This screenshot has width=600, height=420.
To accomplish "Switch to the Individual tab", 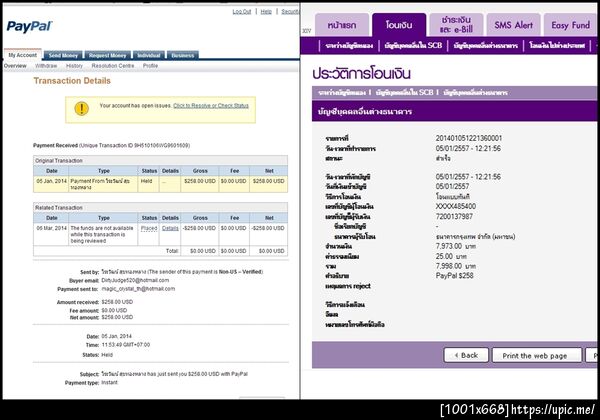I will [x=148, y=55].
